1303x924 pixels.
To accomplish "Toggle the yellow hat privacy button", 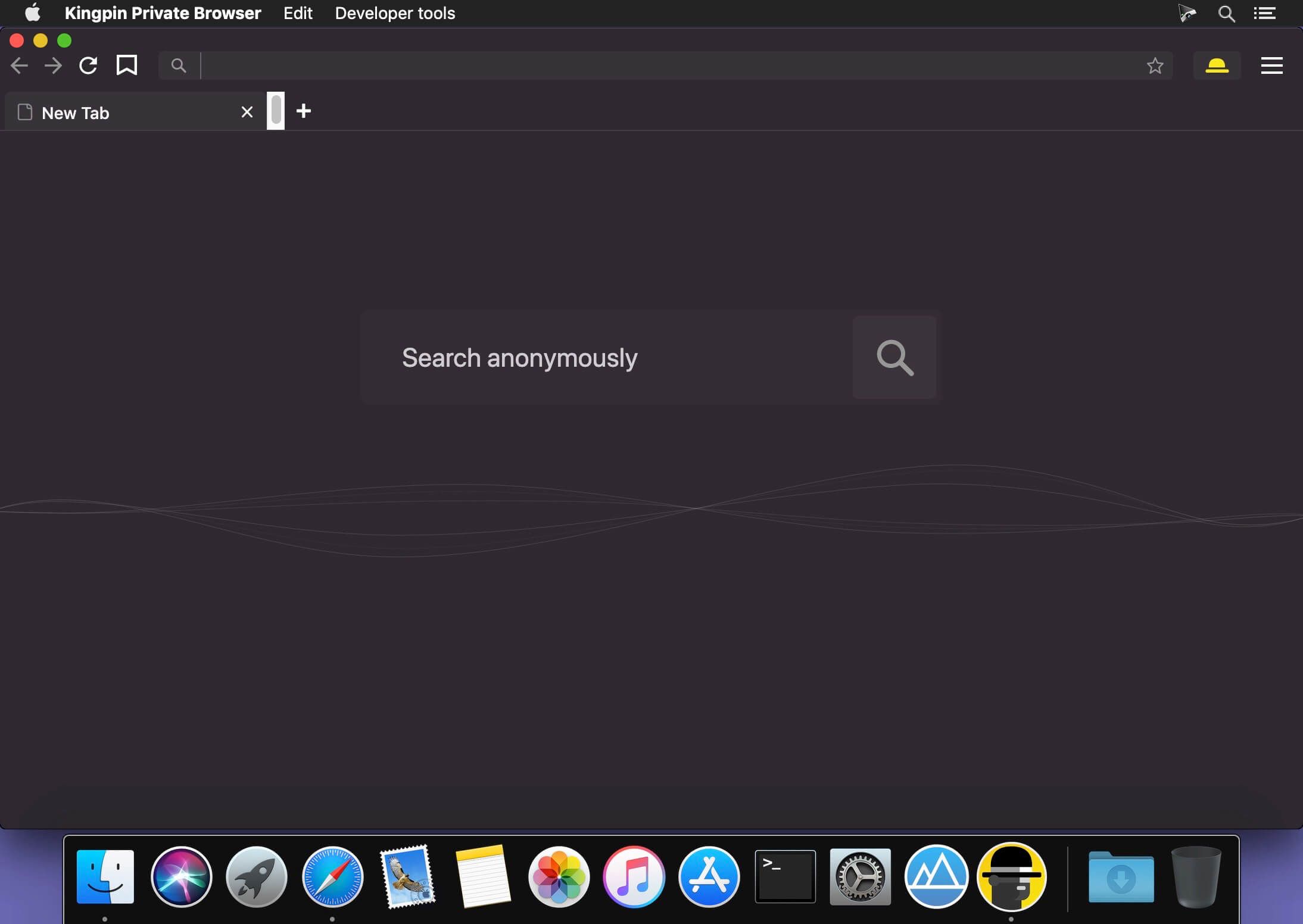I will click(x=1217, y=65).
